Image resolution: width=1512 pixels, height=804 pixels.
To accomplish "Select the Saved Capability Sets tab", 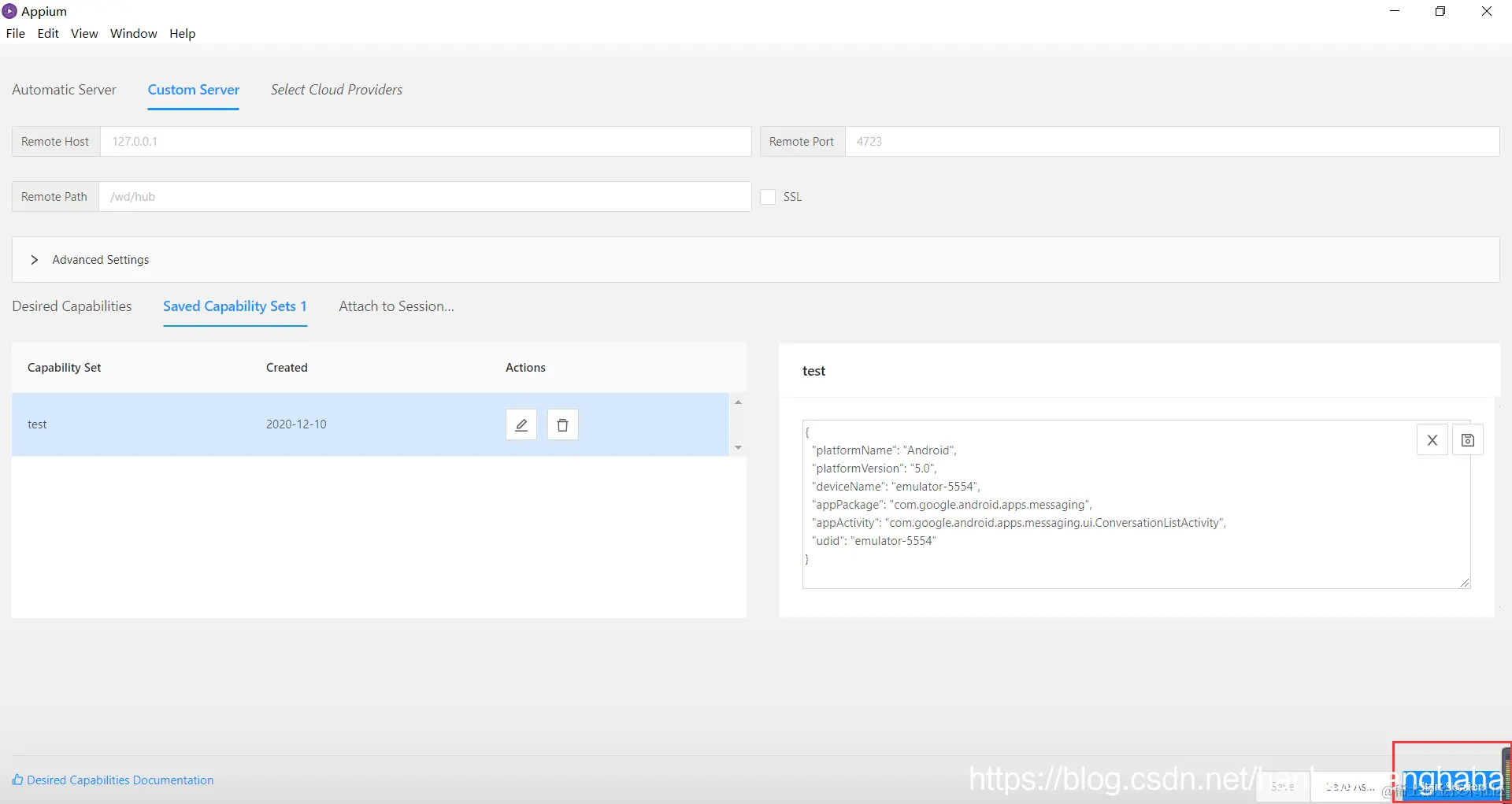I will [x=235, y=306].
